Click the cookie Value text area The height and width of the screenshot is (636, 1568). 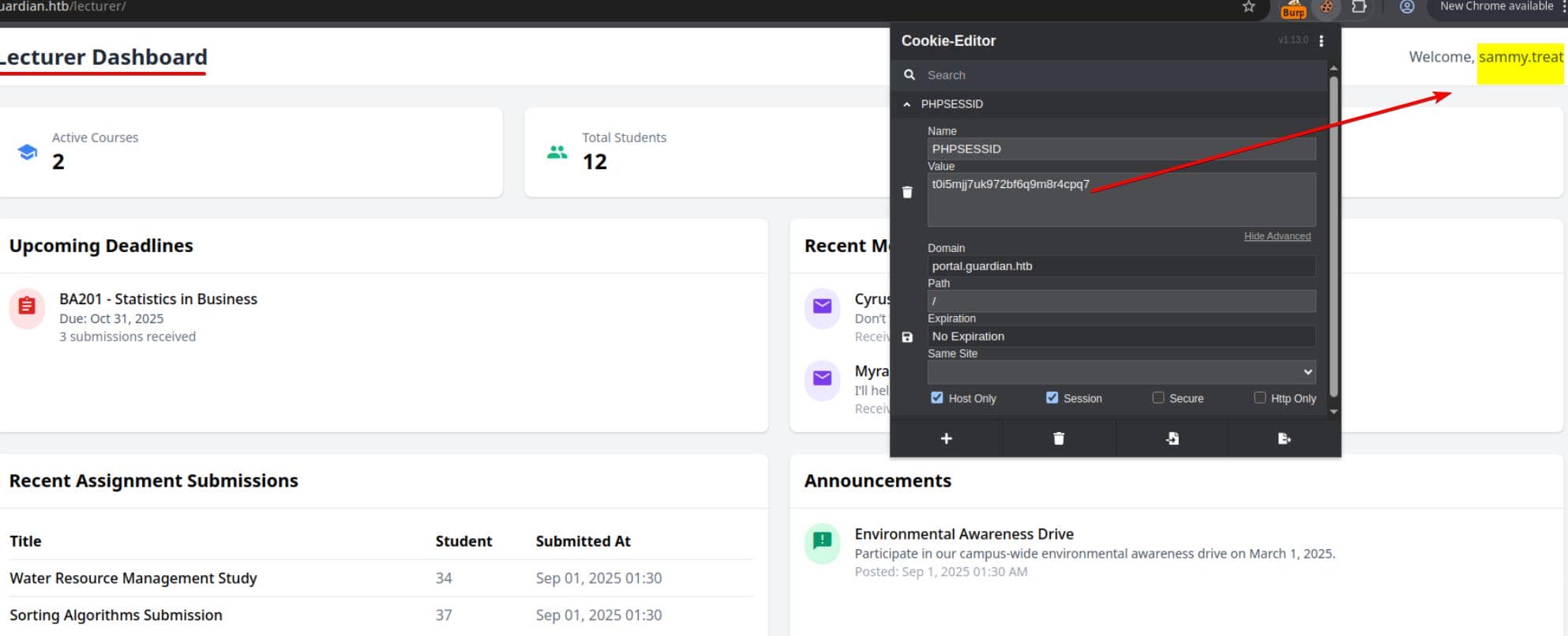tap(1121, 200)
